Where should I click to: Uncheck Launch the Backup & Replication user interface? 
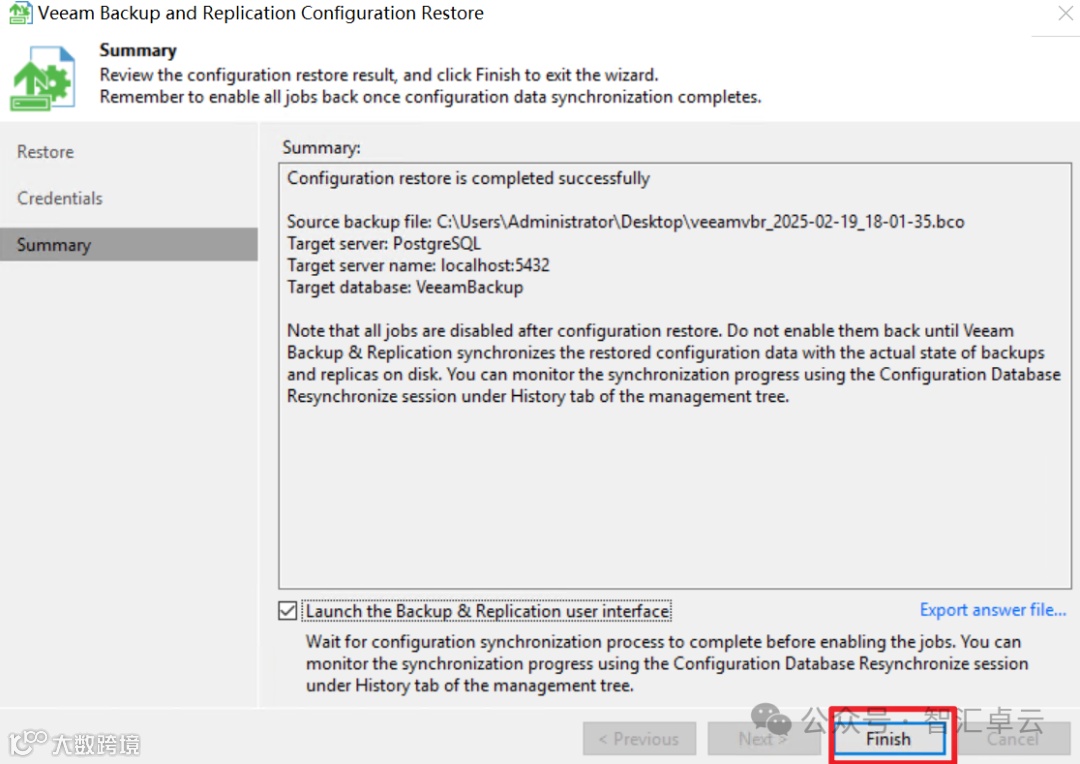[x=288, y=611]
